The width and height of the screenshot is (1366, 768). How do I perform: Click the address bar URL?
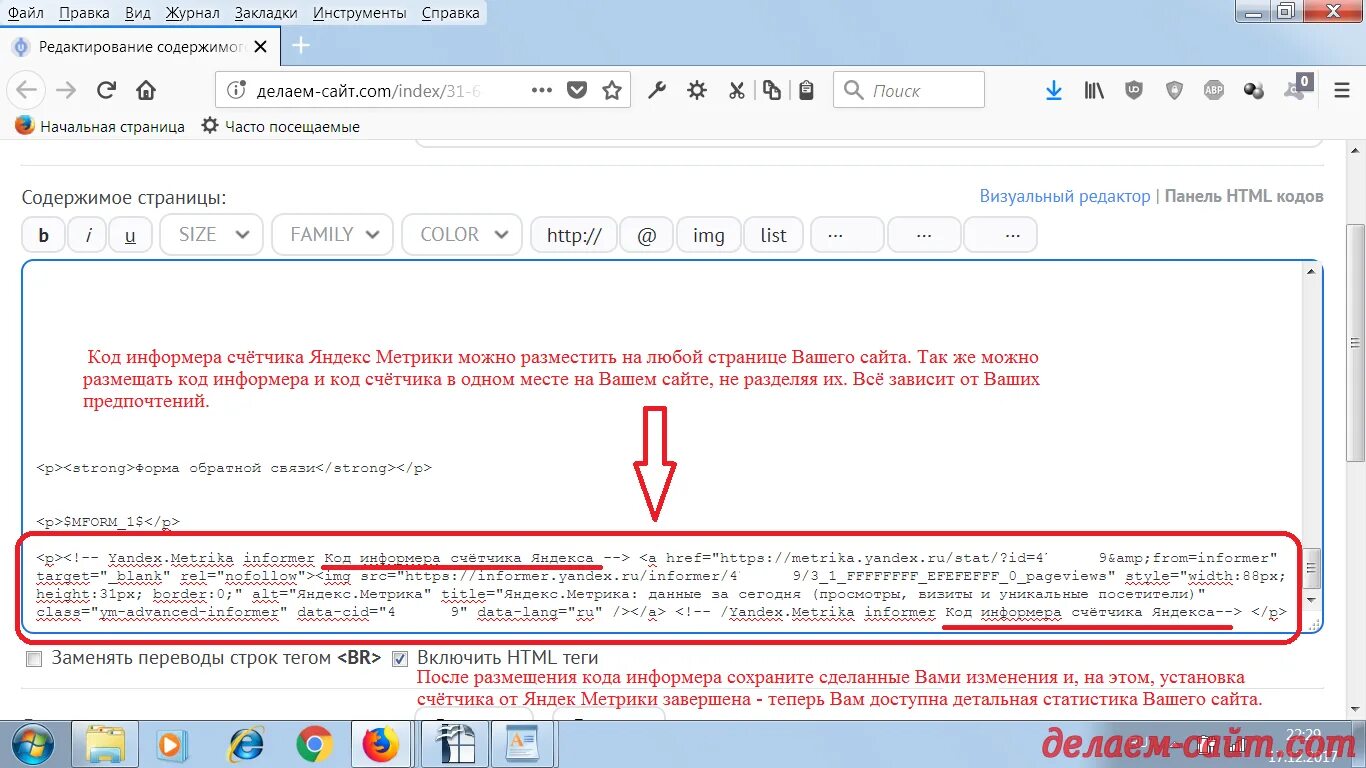[x=370, y=91]
